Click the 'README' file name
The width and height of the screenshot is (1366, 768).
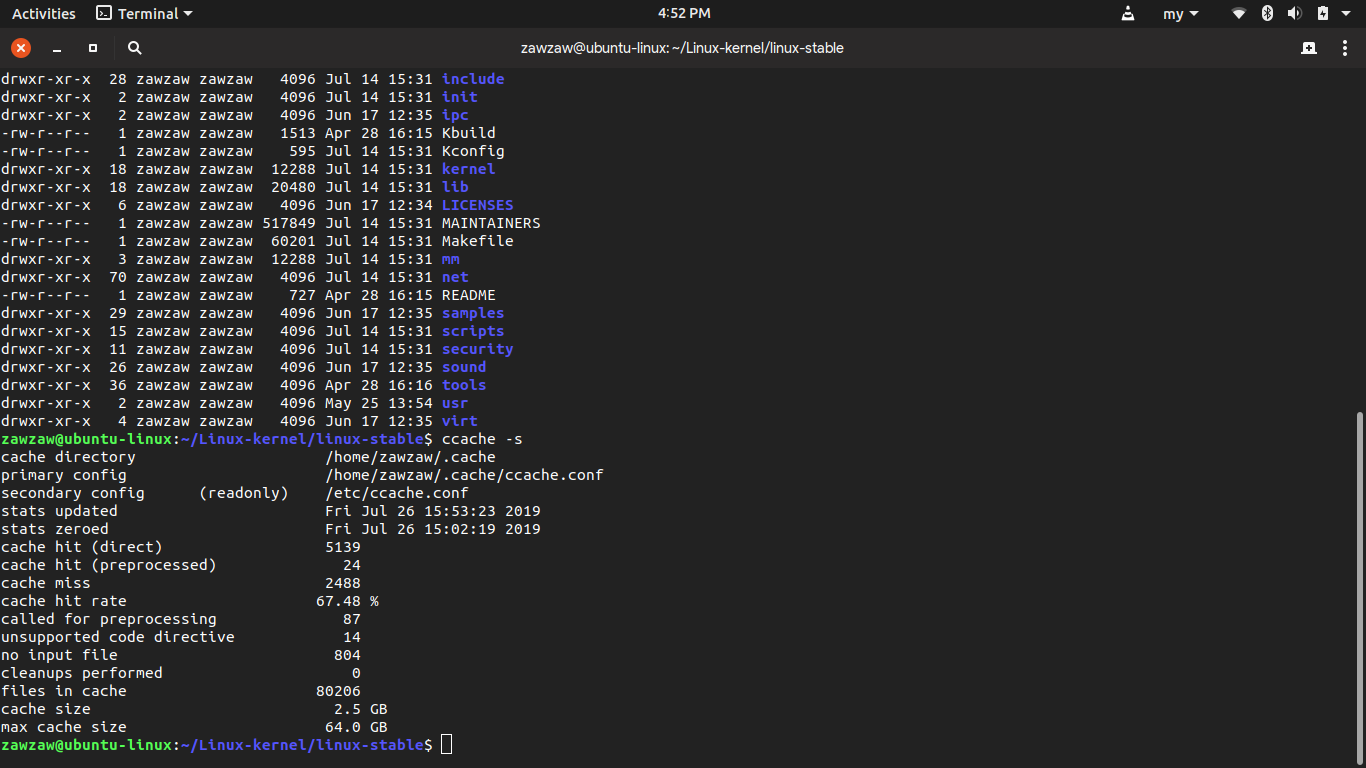tap(469, 295)
